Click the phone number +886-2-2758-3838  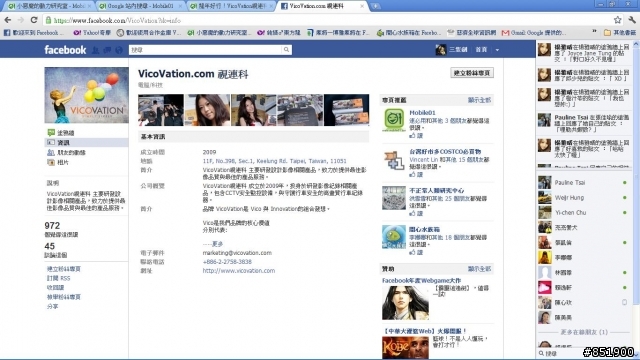(227, 262)
